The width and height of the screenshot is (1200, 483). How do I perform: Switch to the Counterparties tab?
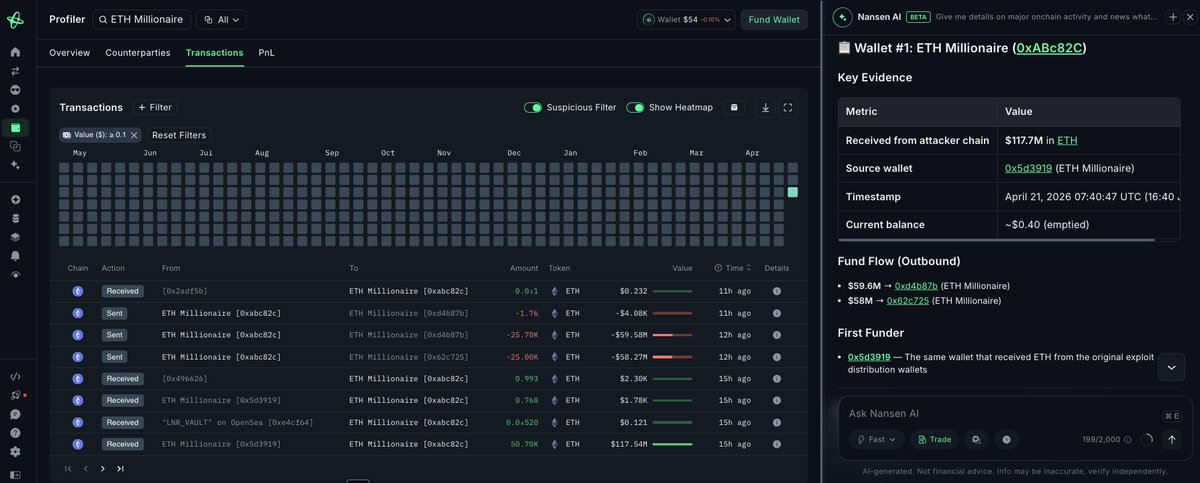coord(138,52)
